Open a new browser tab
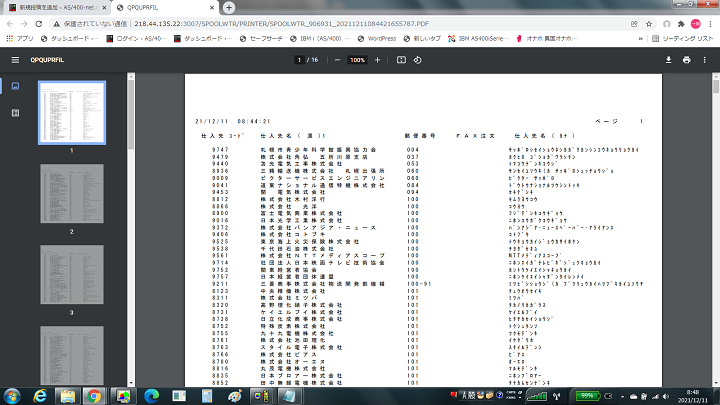 [228, 7]
